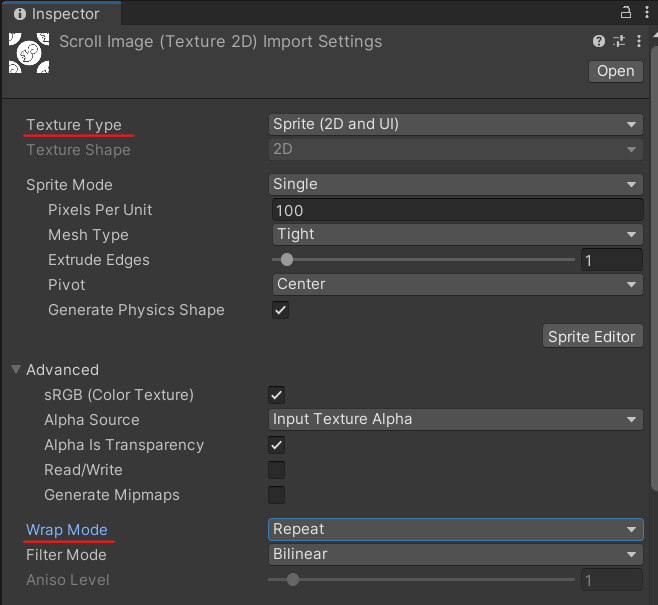The image size is (658, 605).
Task: Enable the Read/Write checkbox
Action: point(277,470)
